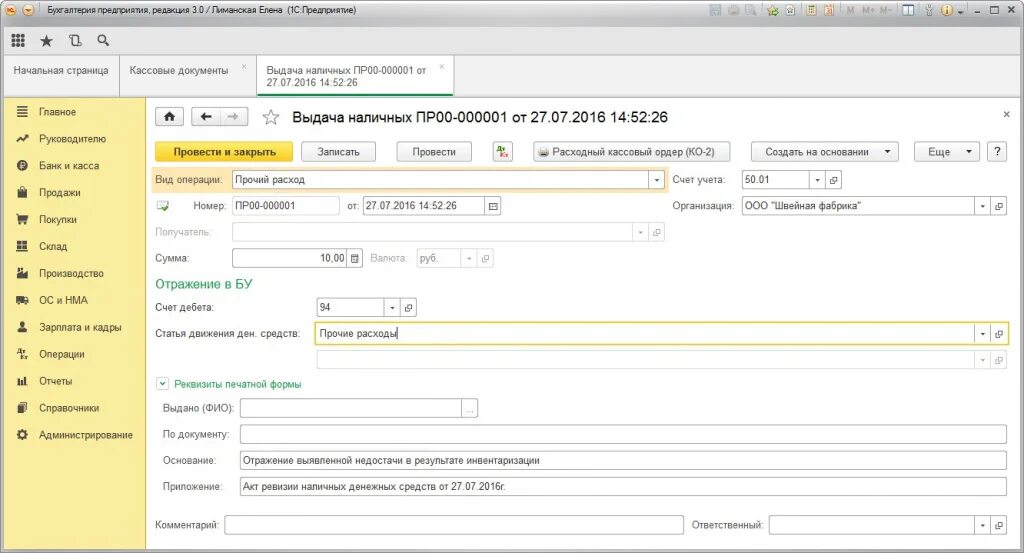Toggle panel layout icon in title bar
Screen dimensions: 1024x553
pyautogui.click(x=908, y=10)
